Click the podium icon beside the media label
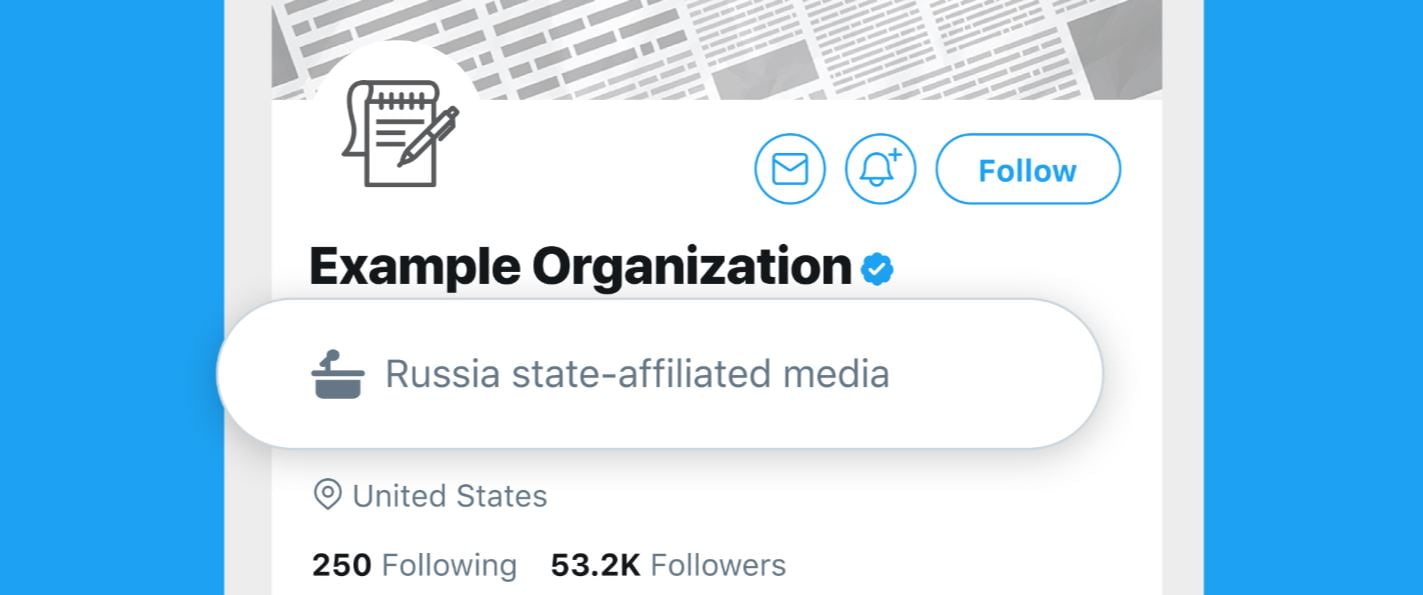The height and width of the screenshot is (595, 1423). point(337,375)
